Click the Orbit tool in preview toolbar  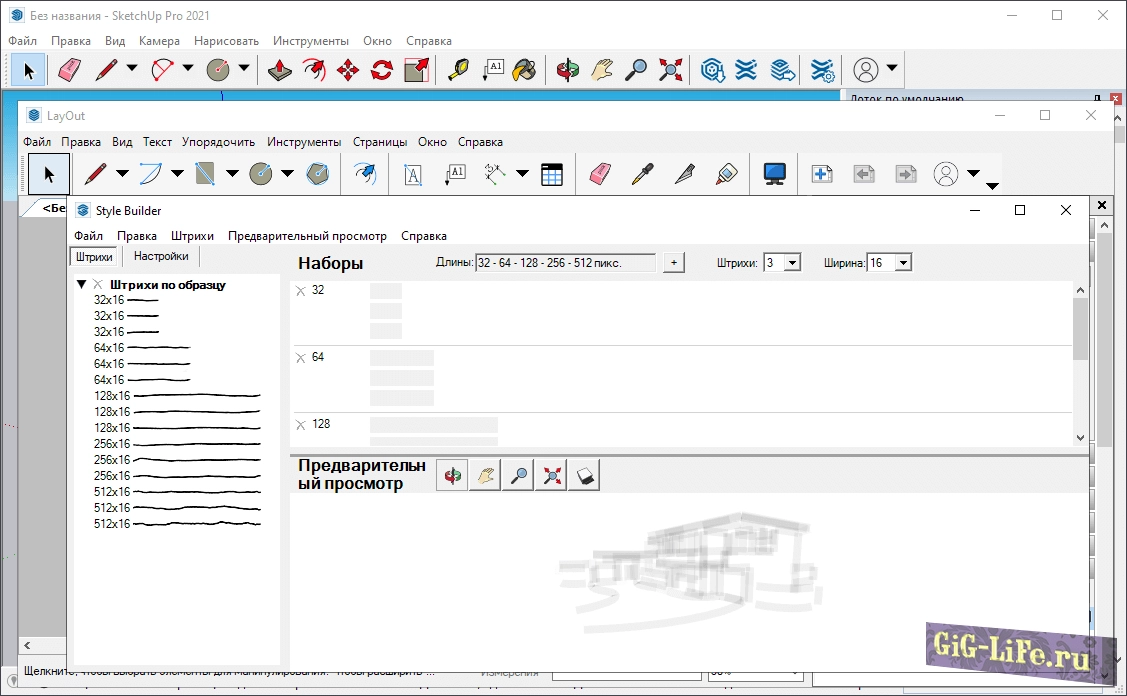coord(453,477)
